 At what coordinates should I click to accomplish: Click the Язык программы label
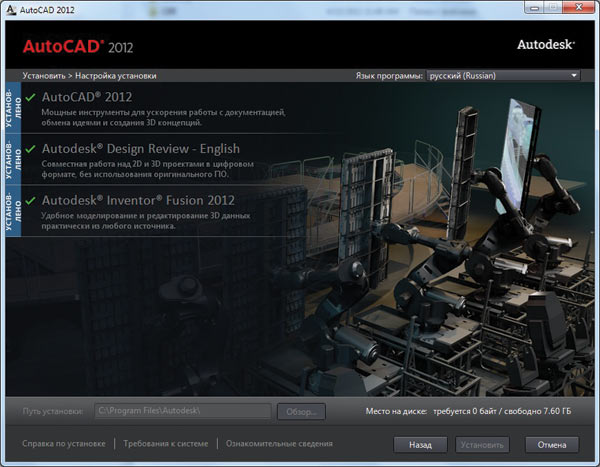[x=389, y=76]
